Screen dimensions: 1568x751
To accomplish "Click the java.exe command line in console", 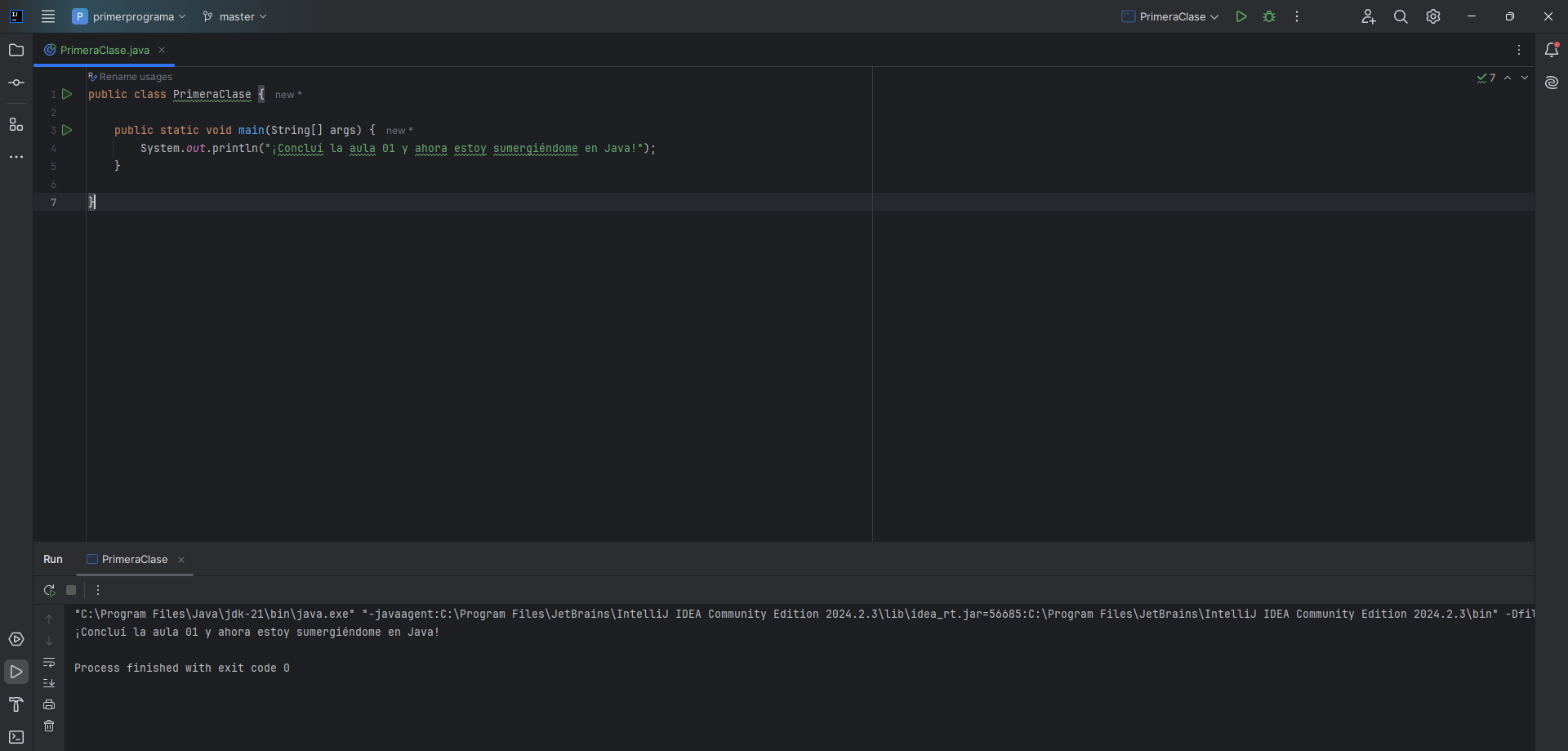I will [804, 614].
